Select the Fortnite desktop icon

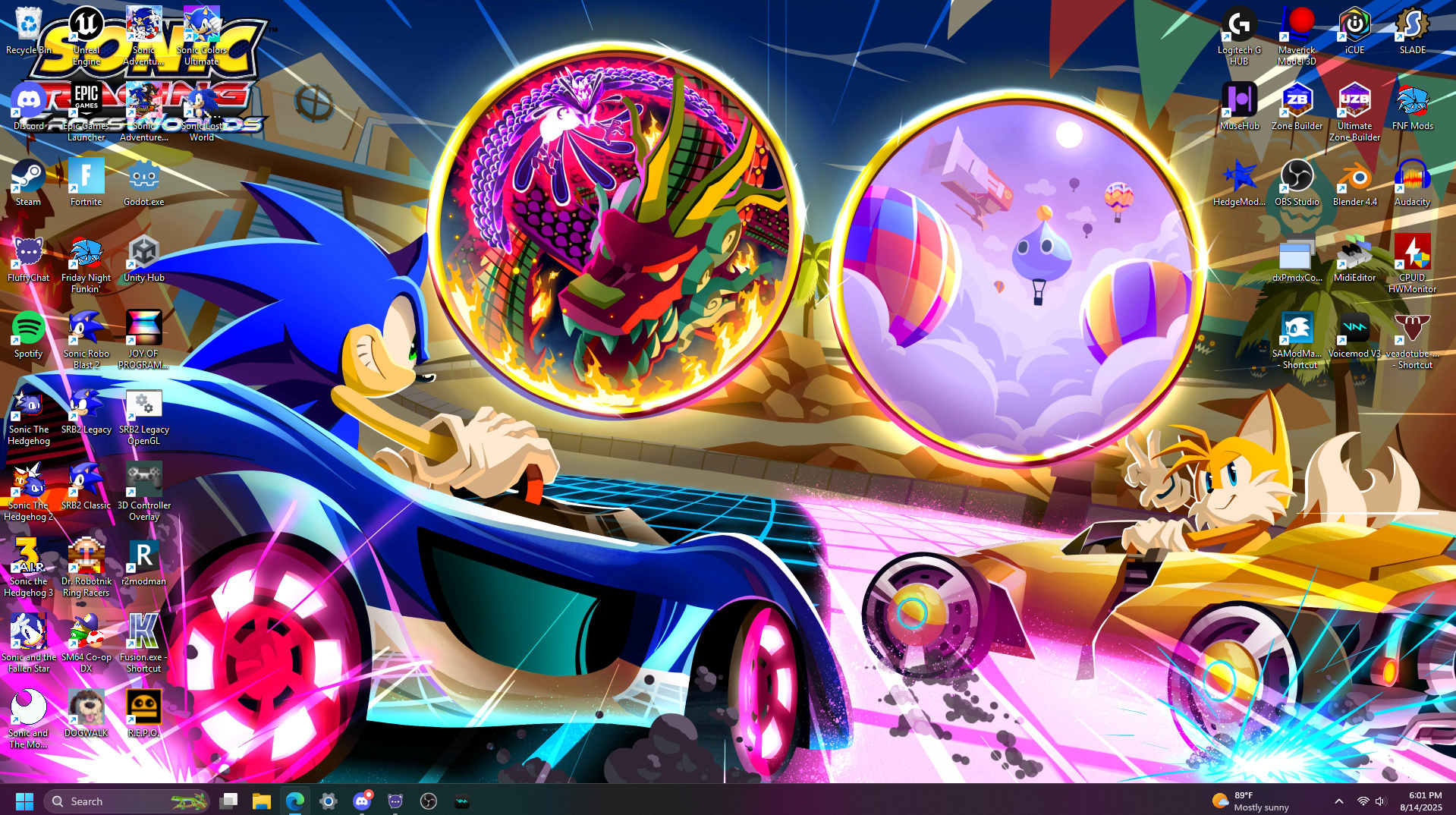click(86, 184)
